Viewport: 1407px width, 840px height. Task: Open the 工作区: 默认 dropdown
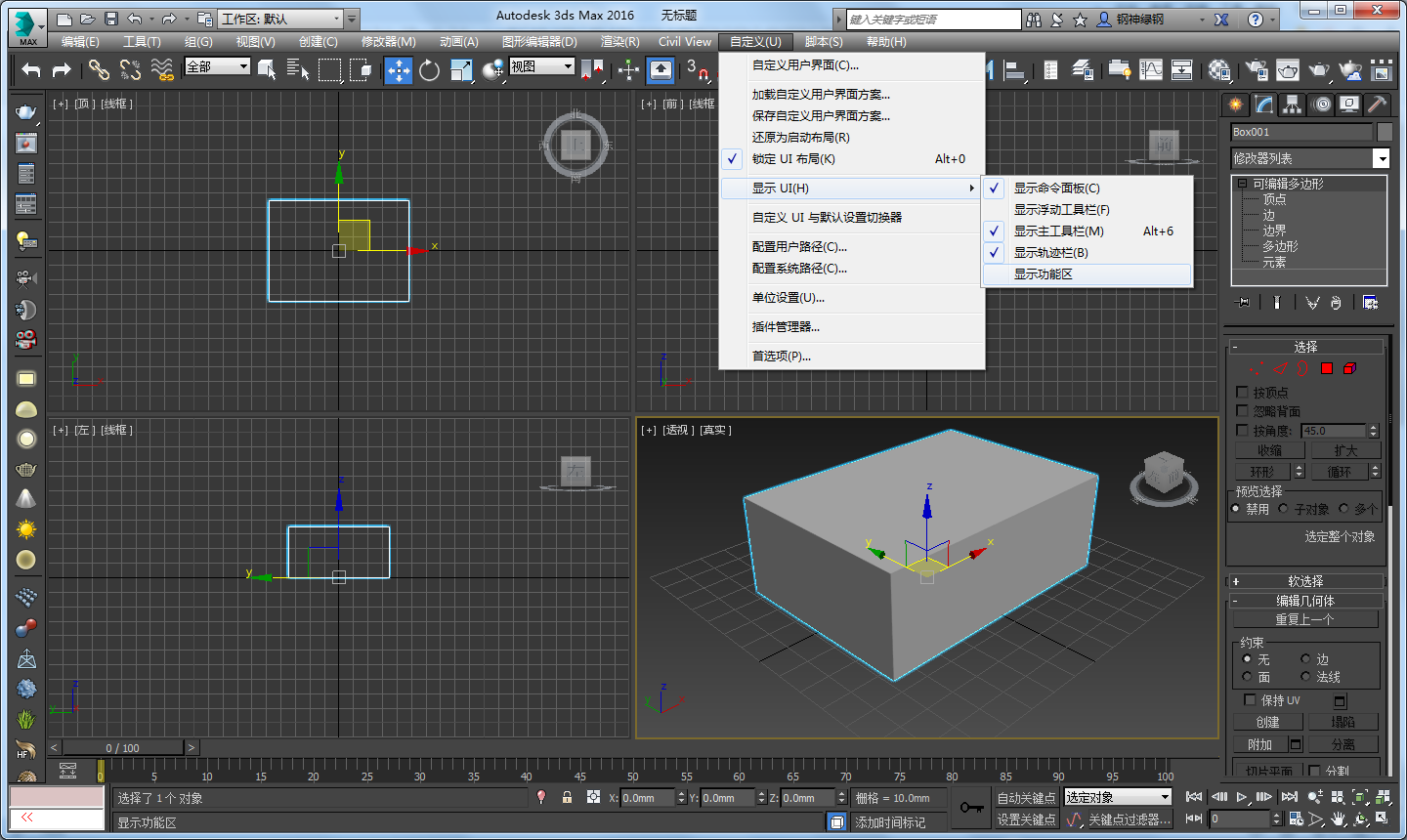coord(281,19)
